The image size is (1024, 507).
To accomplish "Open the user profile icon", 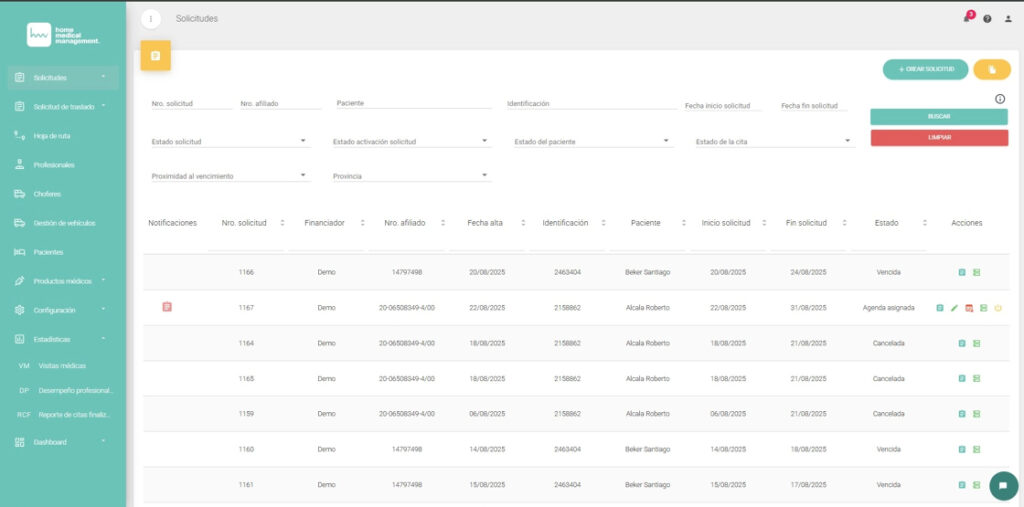I will 1008,19.
